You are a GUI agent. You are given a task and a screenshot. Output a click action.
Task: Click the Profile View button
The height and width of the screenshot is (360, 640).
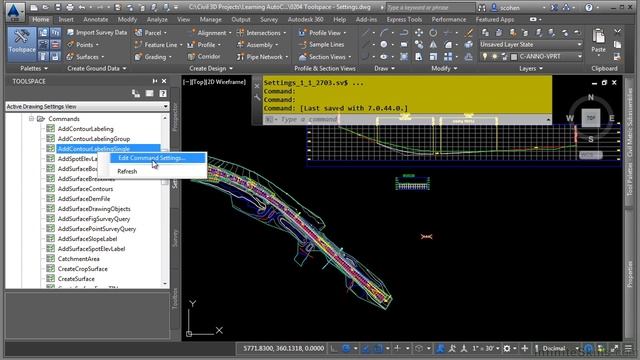(x=322, y=33)
